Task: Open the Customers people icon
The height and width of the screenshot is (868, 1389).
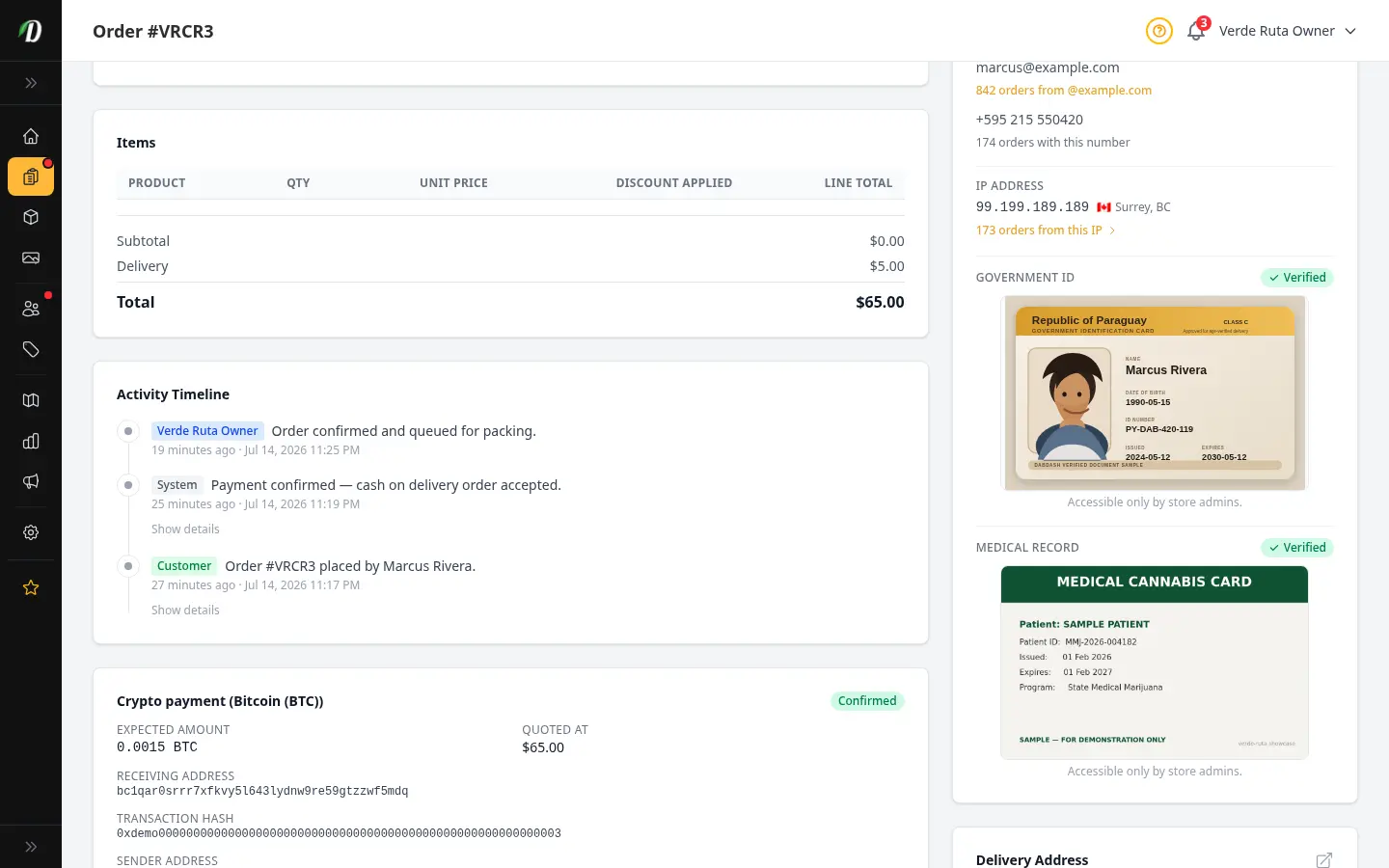Action: pos(31,309)
